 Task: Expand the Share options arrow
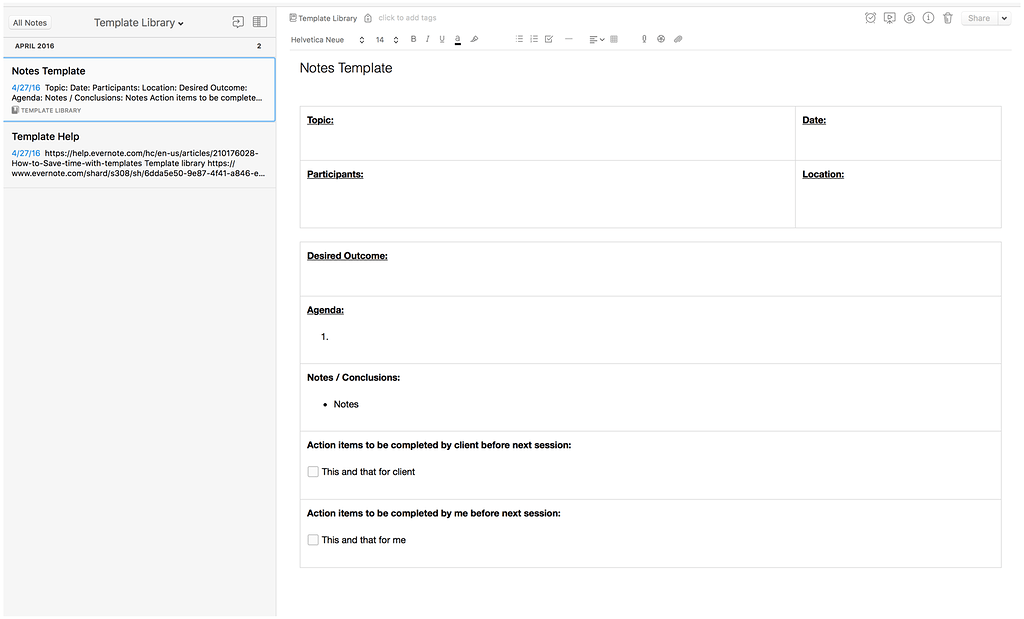tap(1004, 18)
